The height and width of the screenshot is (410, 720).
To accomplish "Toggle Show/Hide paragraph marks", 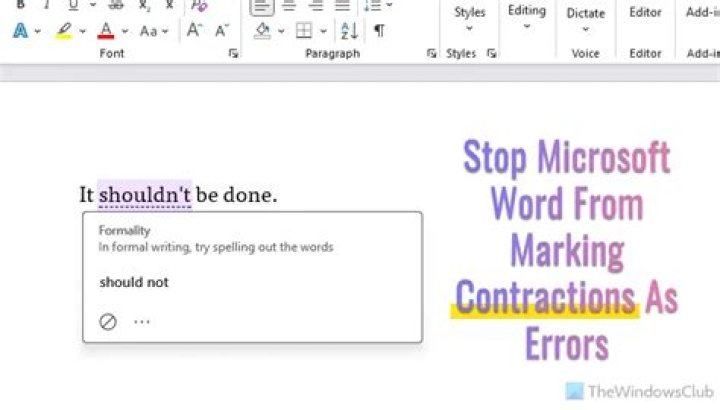I will point(379,31).
